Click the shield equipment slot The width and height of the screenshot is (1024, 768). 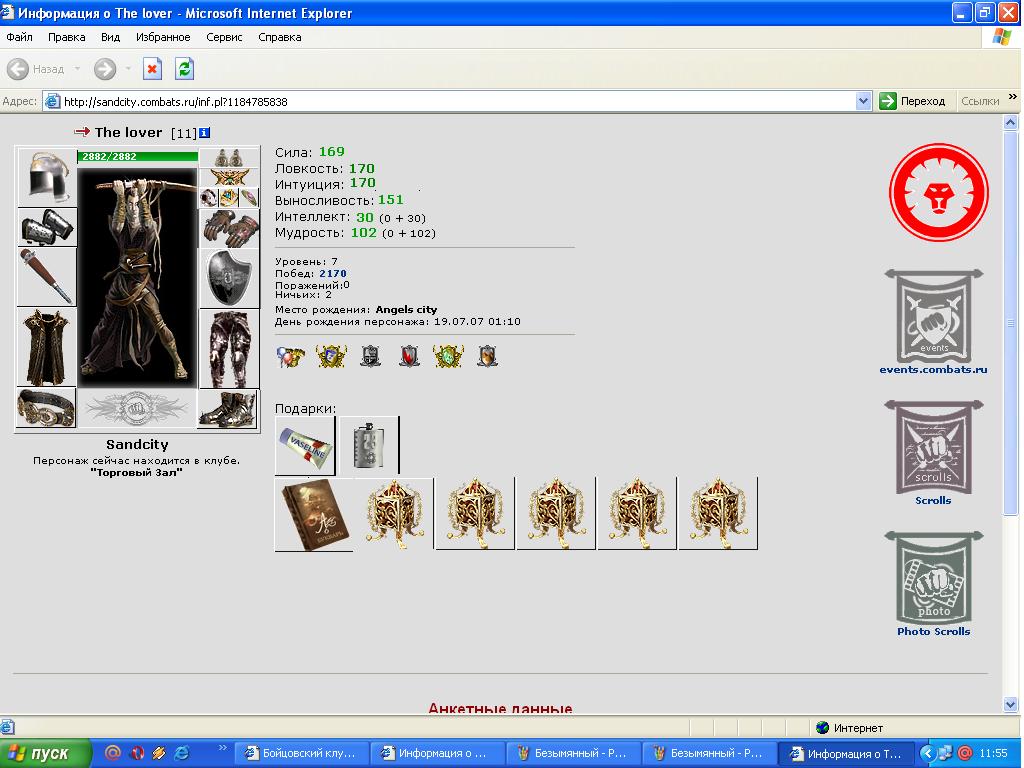coord(229,278)
